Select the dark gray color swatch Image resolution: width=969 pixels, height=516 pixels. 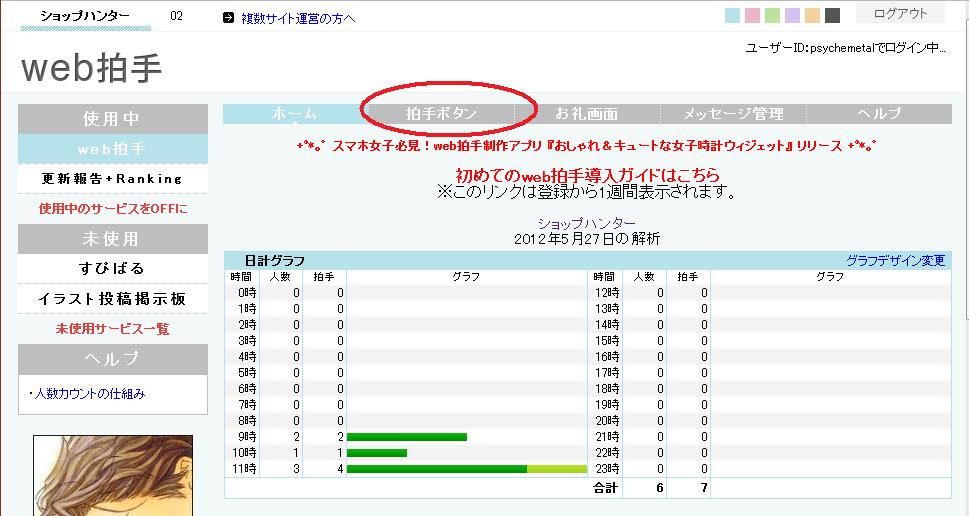(x=832, y=15)
